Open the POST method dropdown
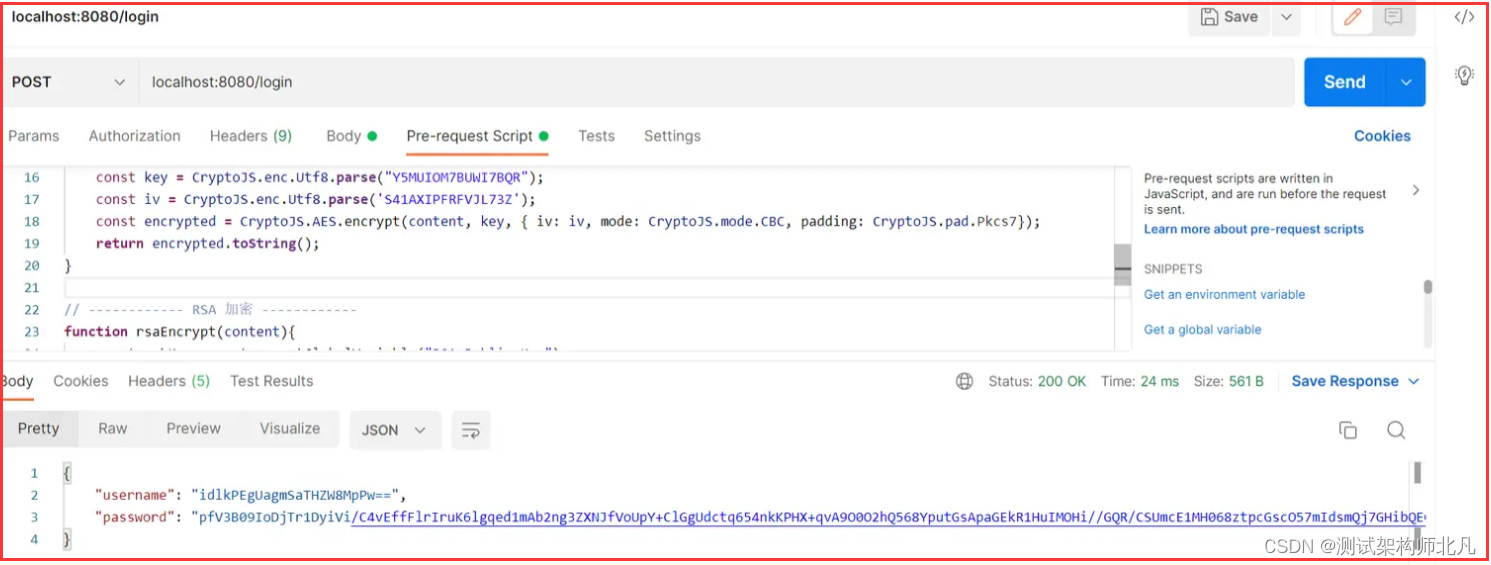The height and width of the screenshot is (565, 1491). point(70,82)
